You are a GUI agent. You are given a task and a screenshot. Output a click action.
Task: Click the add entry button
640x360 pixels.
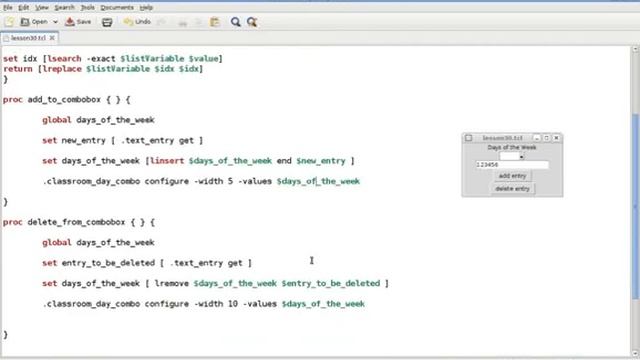[512, 176]
